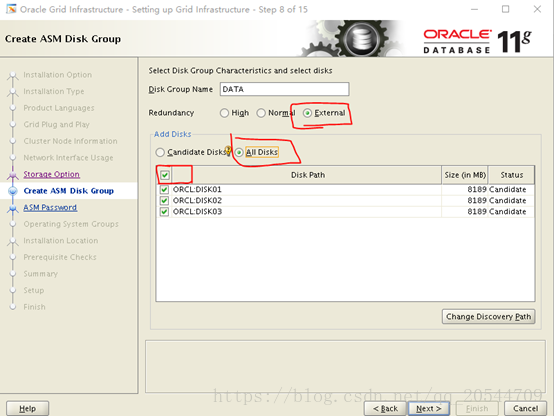The width and height of the screenshot is (554, 416).
Task: Maximize the installer window
Action: coord(506,9)
